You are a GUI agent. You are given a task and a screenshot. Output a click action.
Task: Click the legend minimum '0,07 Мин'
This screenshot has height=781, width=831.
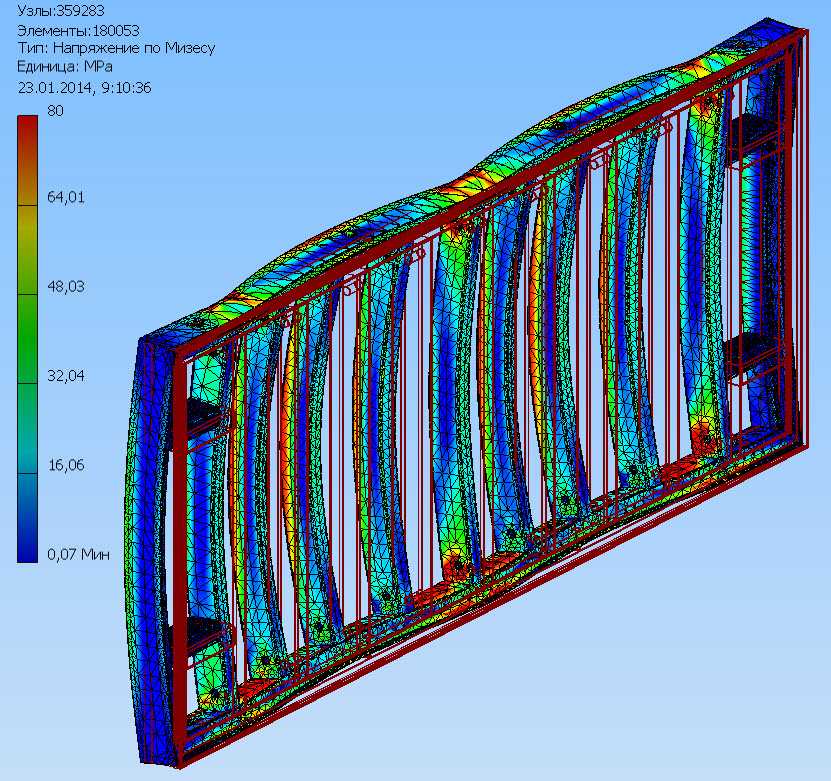coord(78,555)
